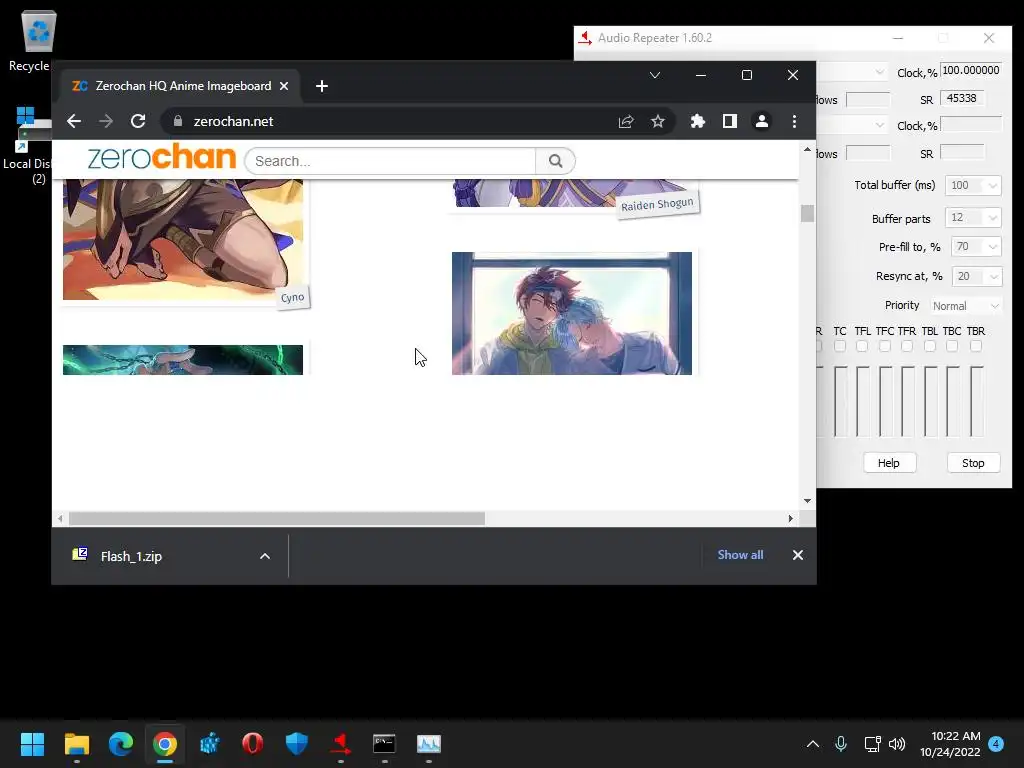This screenshot has height=768, width=1024.
Task: Click Stop in Audio Repeater
Action: point(973,463)
